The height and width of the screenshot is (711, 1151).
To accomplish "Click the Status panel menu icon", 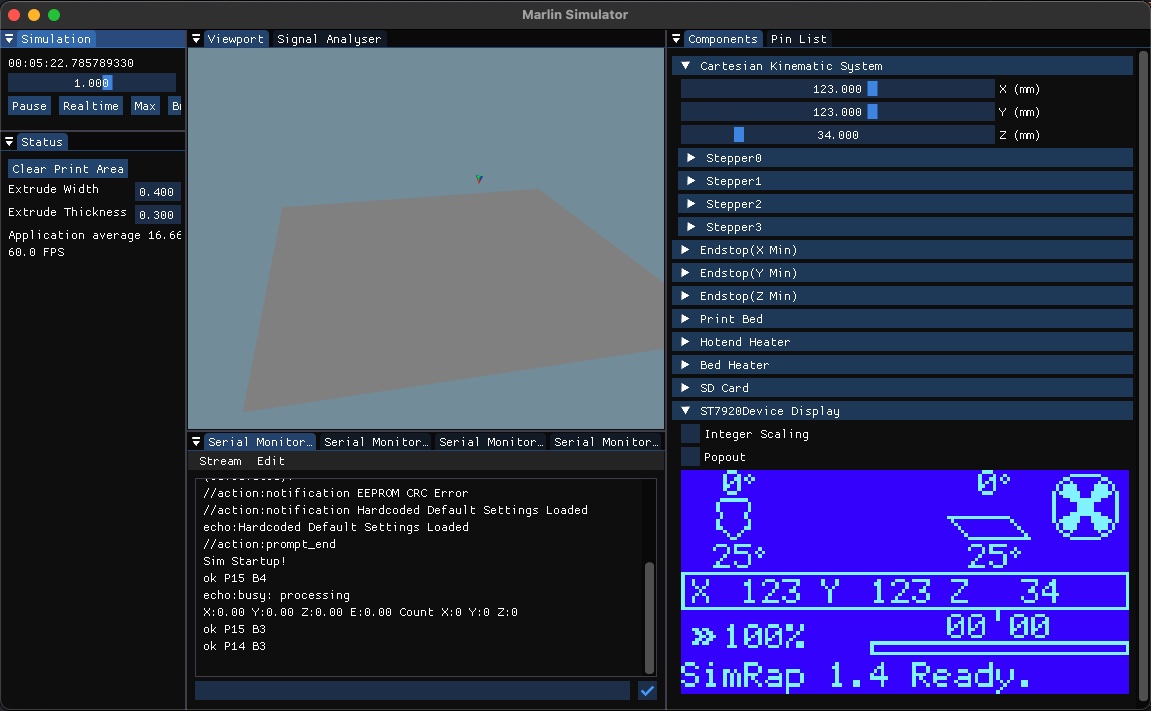I will click(9, 141).
